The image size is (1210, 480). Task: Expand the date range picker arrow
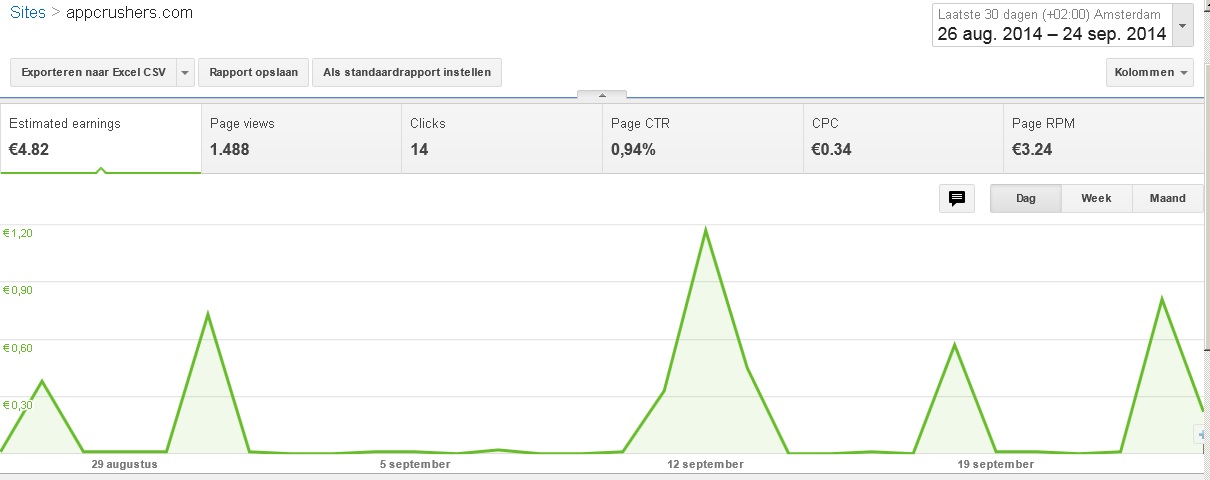pyautogui.click(x=1183, y=25)
